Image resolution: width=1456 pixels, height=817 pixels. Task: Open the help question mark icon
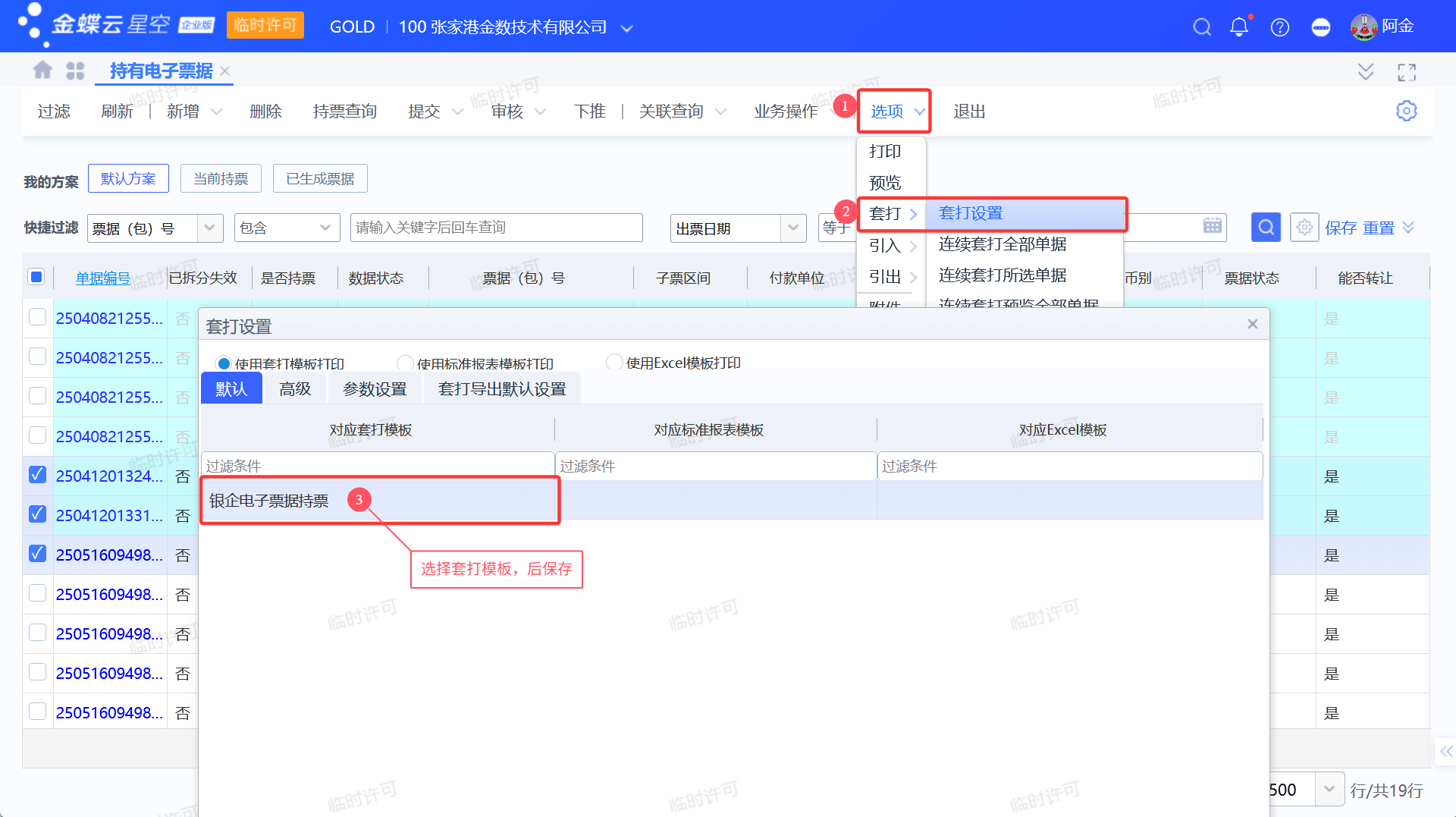coord(1279,27)
